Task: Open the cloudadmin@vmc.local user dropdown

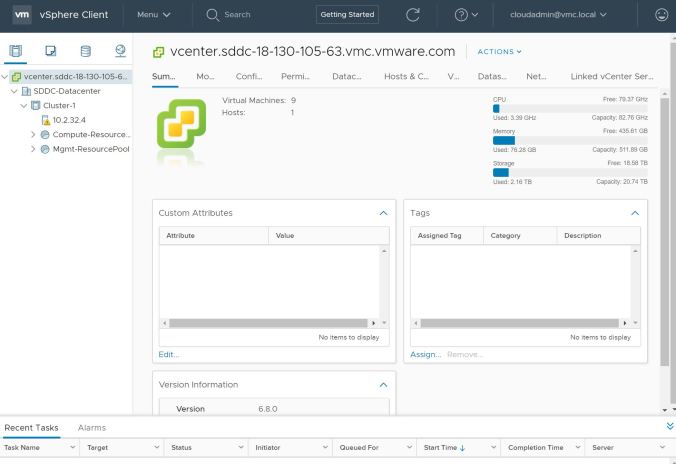Action: coord(572,15)
